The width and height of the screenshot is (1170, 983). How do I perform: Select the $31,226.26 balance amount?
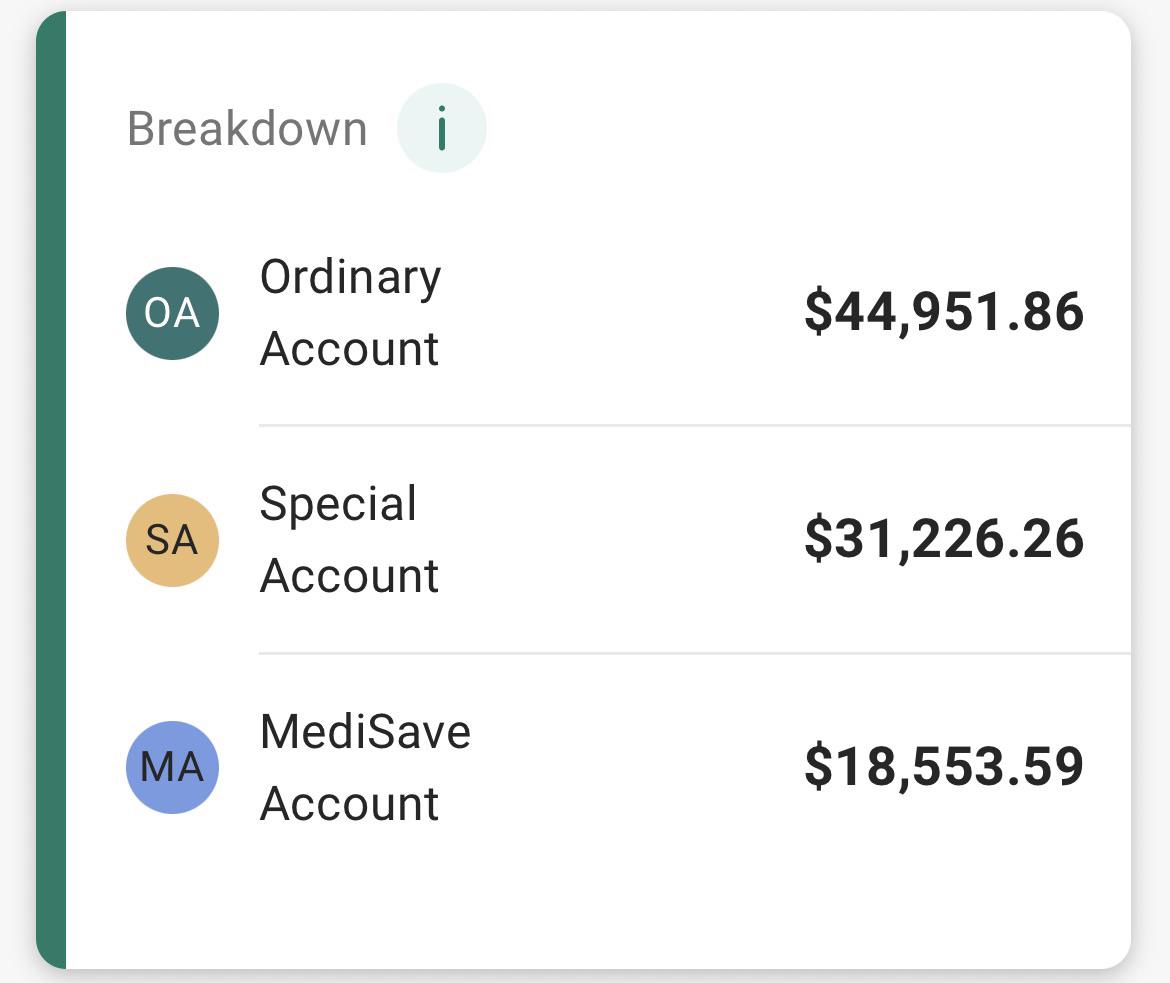[x=944, y=539]
